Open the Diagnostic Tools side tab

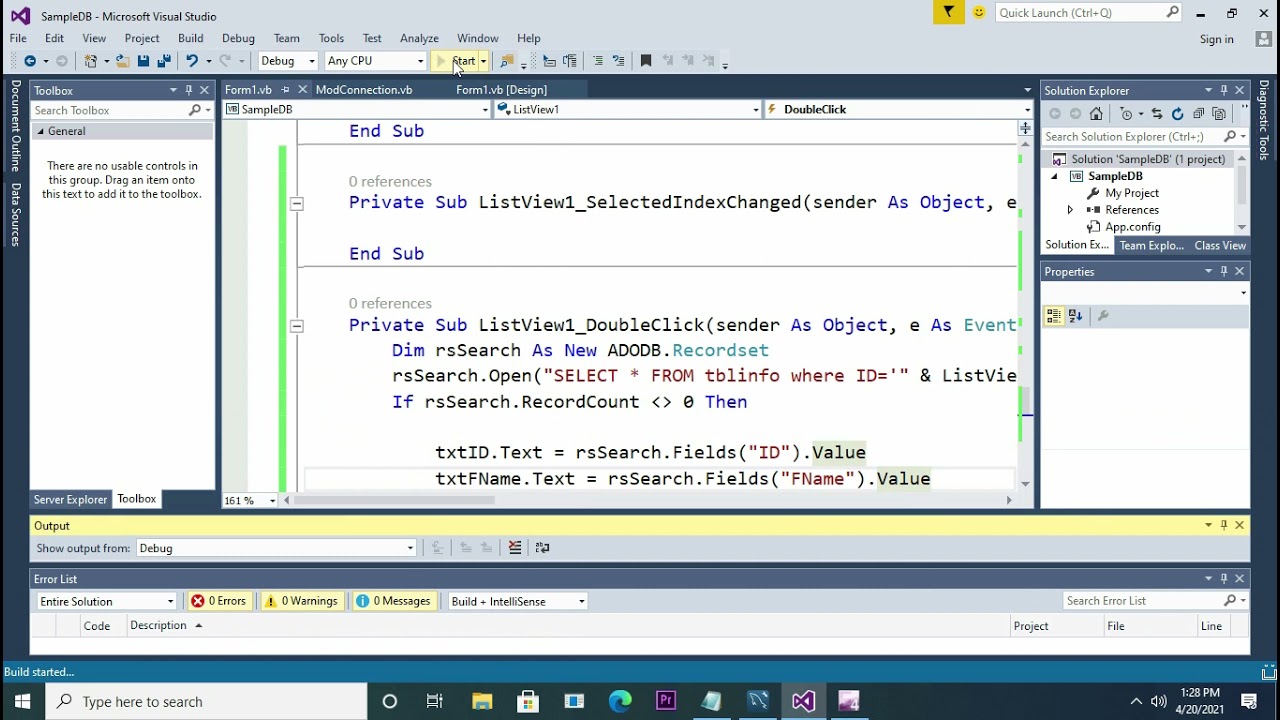pos(1264,120)
